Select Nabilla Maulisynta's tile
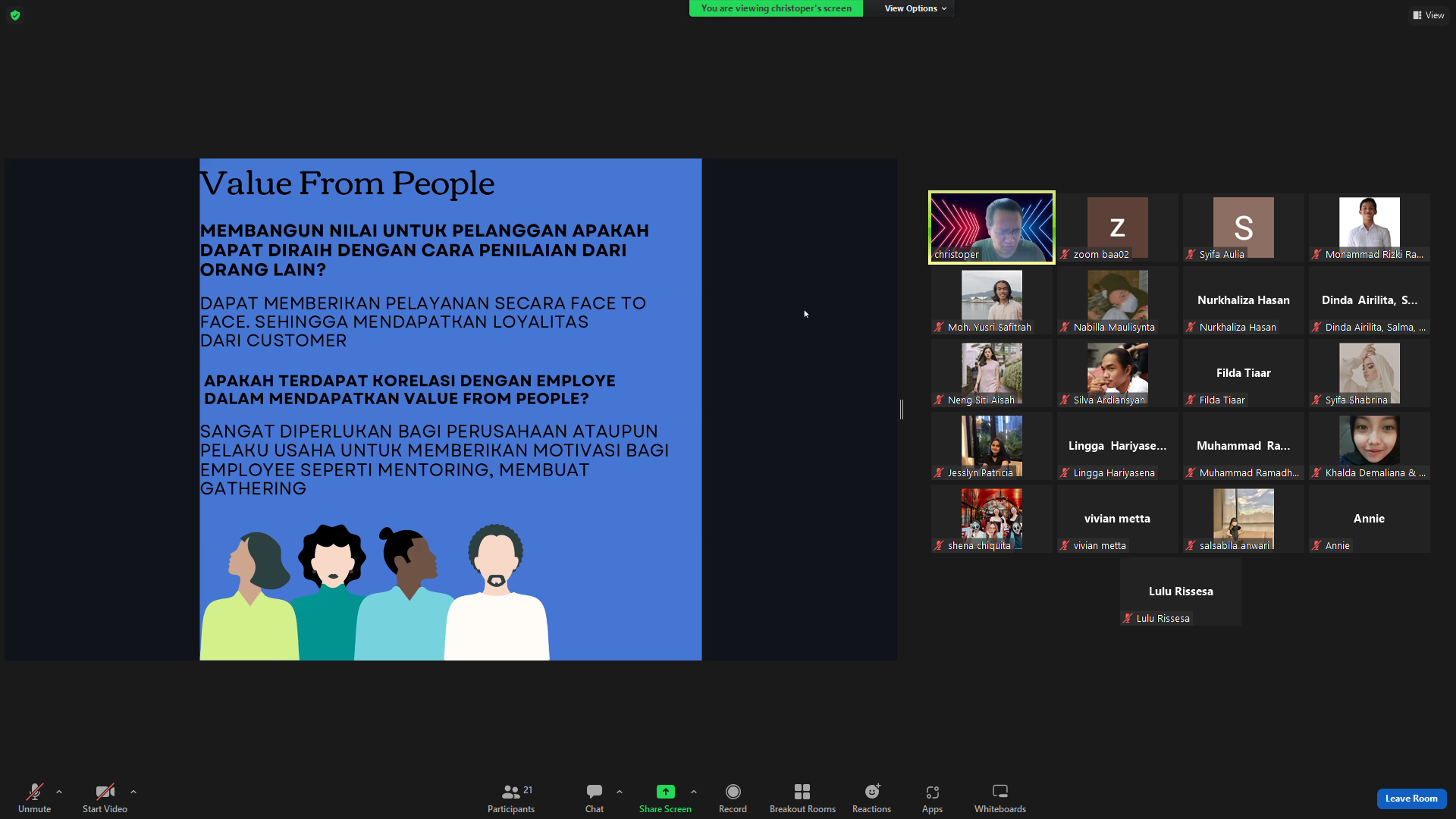The height and width of the screenshot is (819, 1456). [x=1118, y=300]
